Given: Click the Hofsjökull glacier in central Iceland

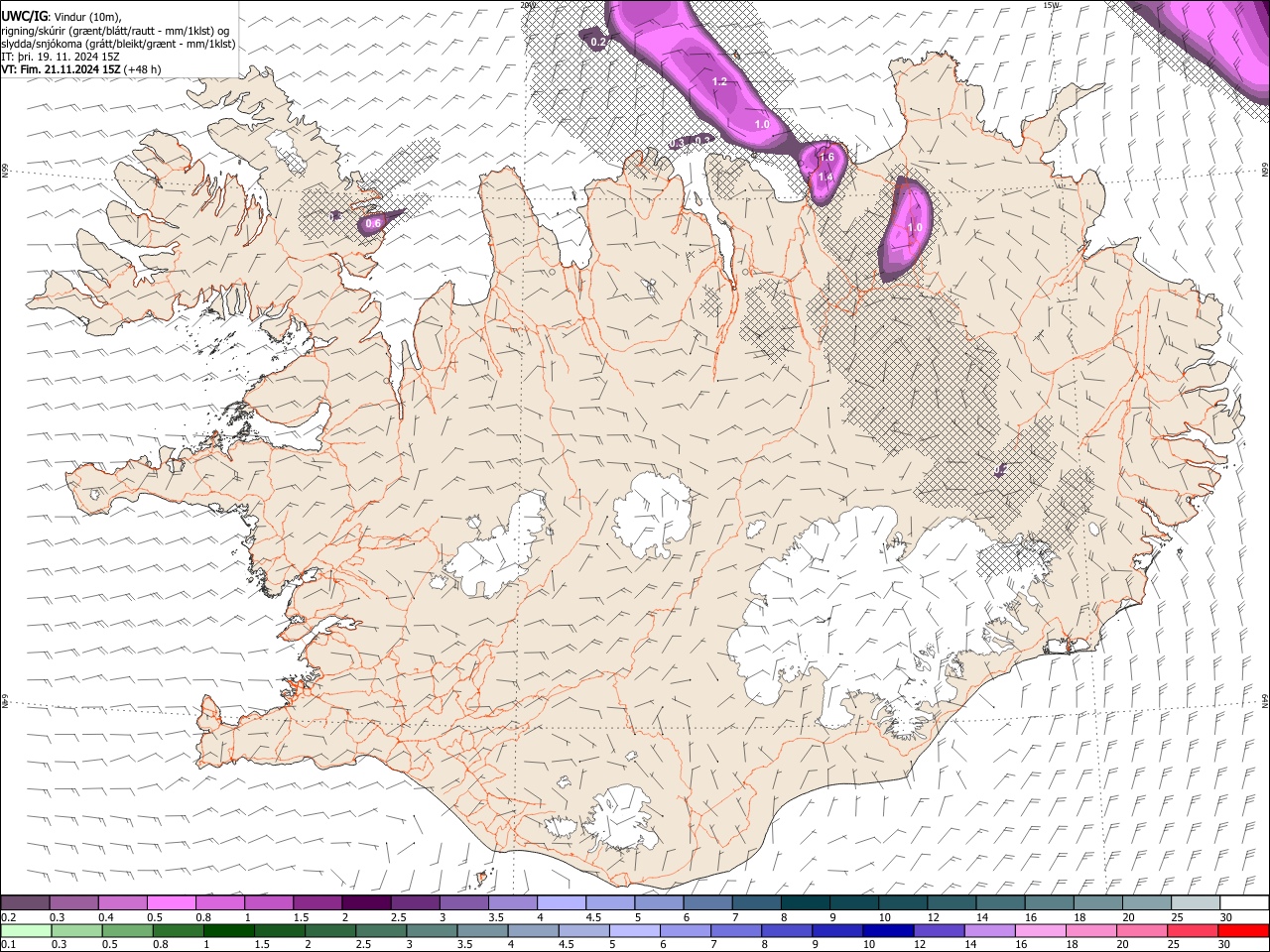Looking at the screenshot, I should coord(652,516).
